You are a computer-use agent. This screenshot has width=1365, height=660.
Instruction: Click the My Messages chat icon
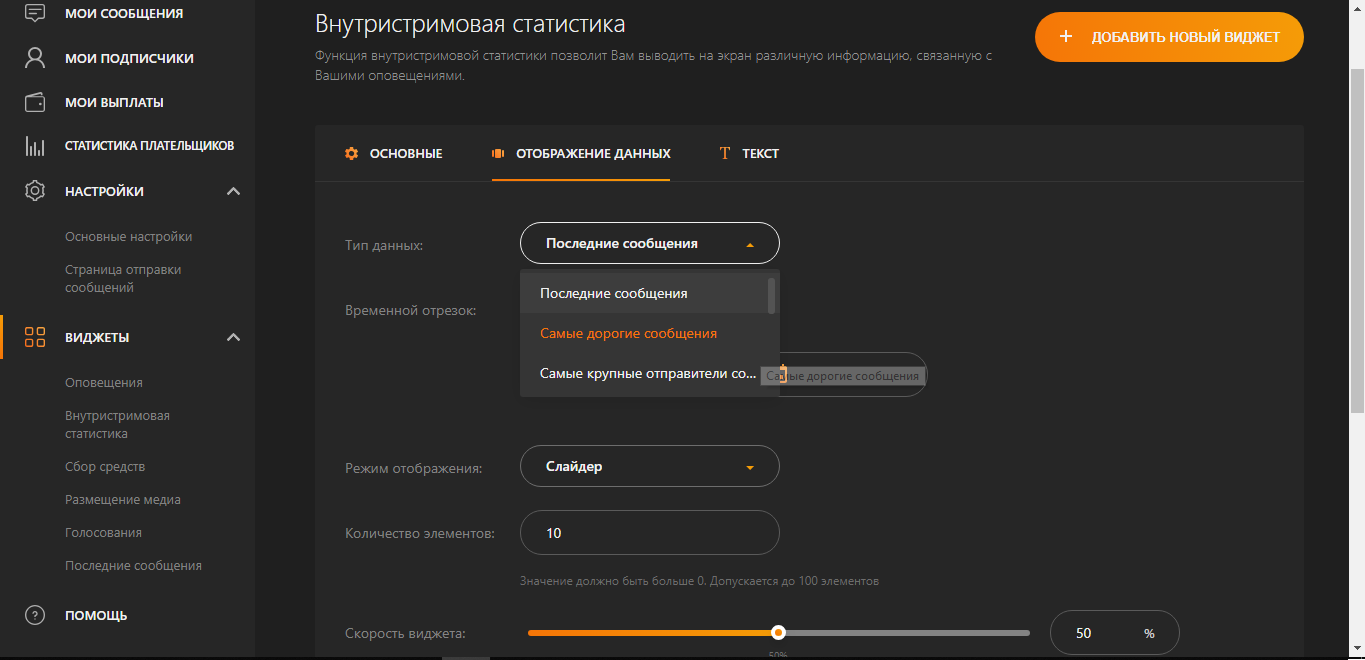[35, 13]
